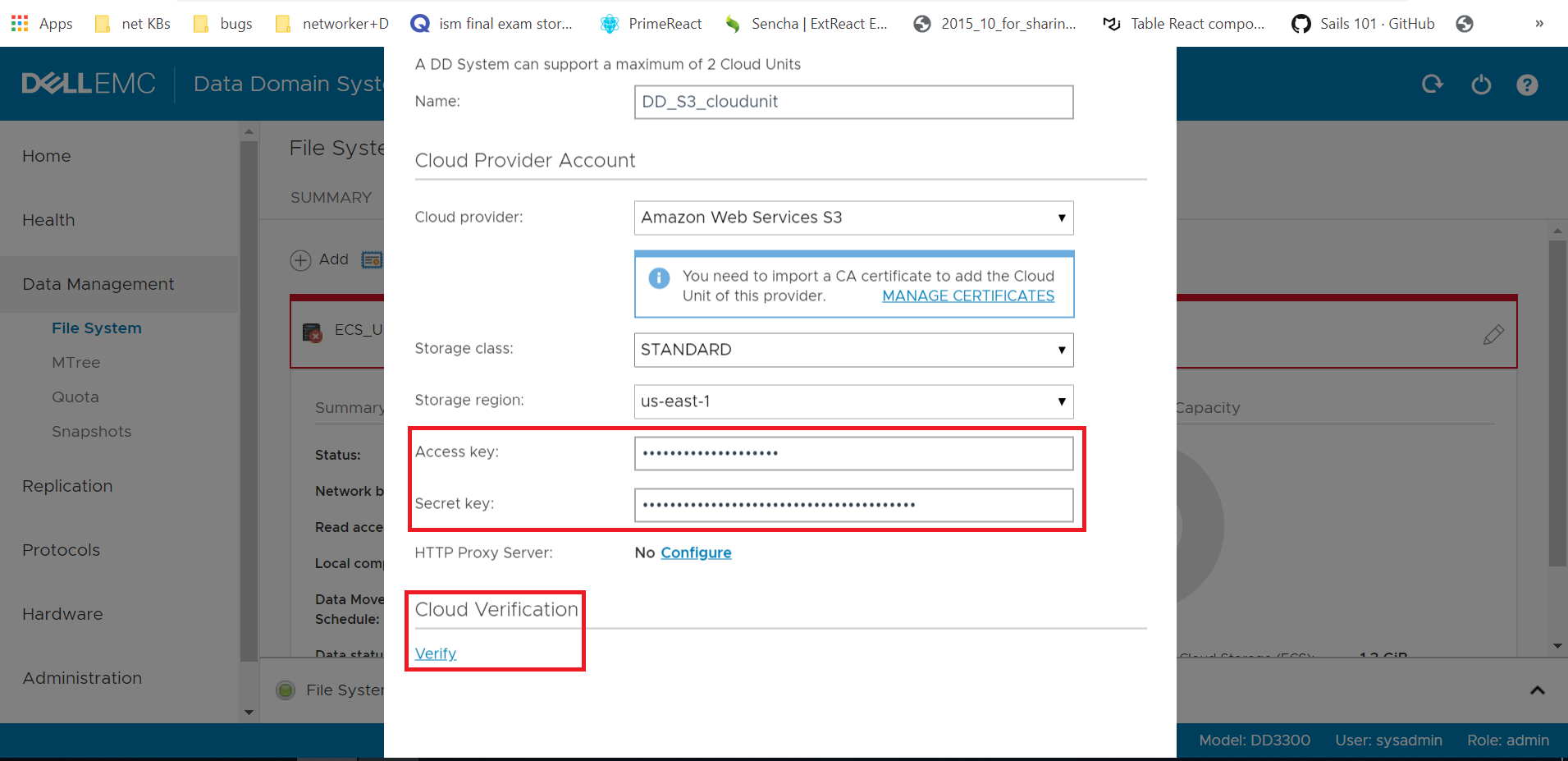Click the Add button label

(x=334, y=259)
